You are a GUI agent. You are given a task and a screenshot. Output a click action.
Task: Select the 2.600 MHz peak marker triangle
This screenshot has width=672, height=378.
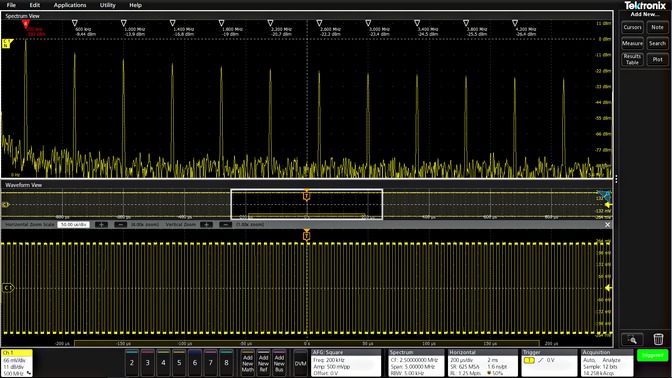coord(319,23)
